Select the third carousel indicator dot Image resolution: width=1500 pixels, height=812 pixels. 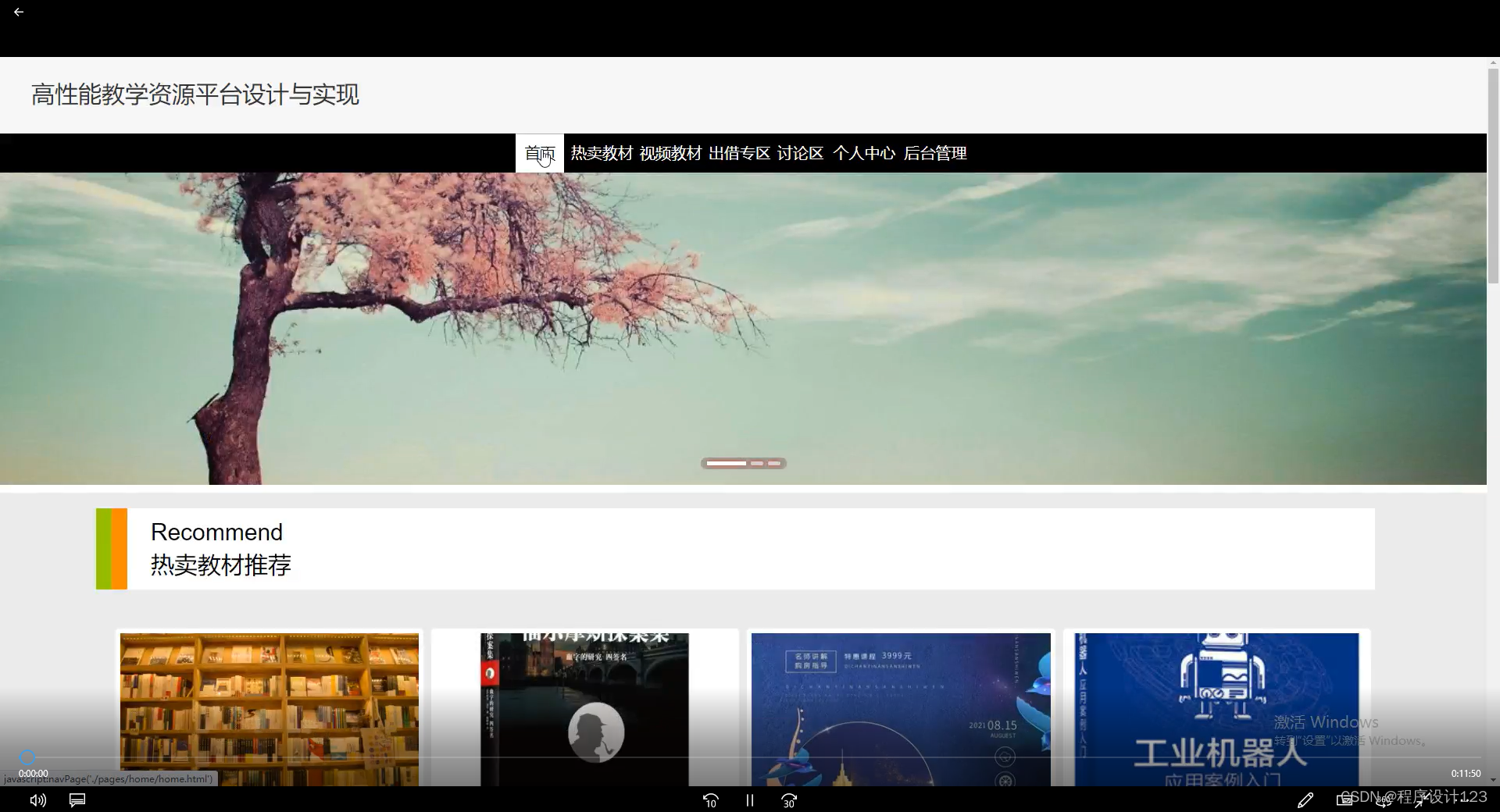tap(774, 463)
